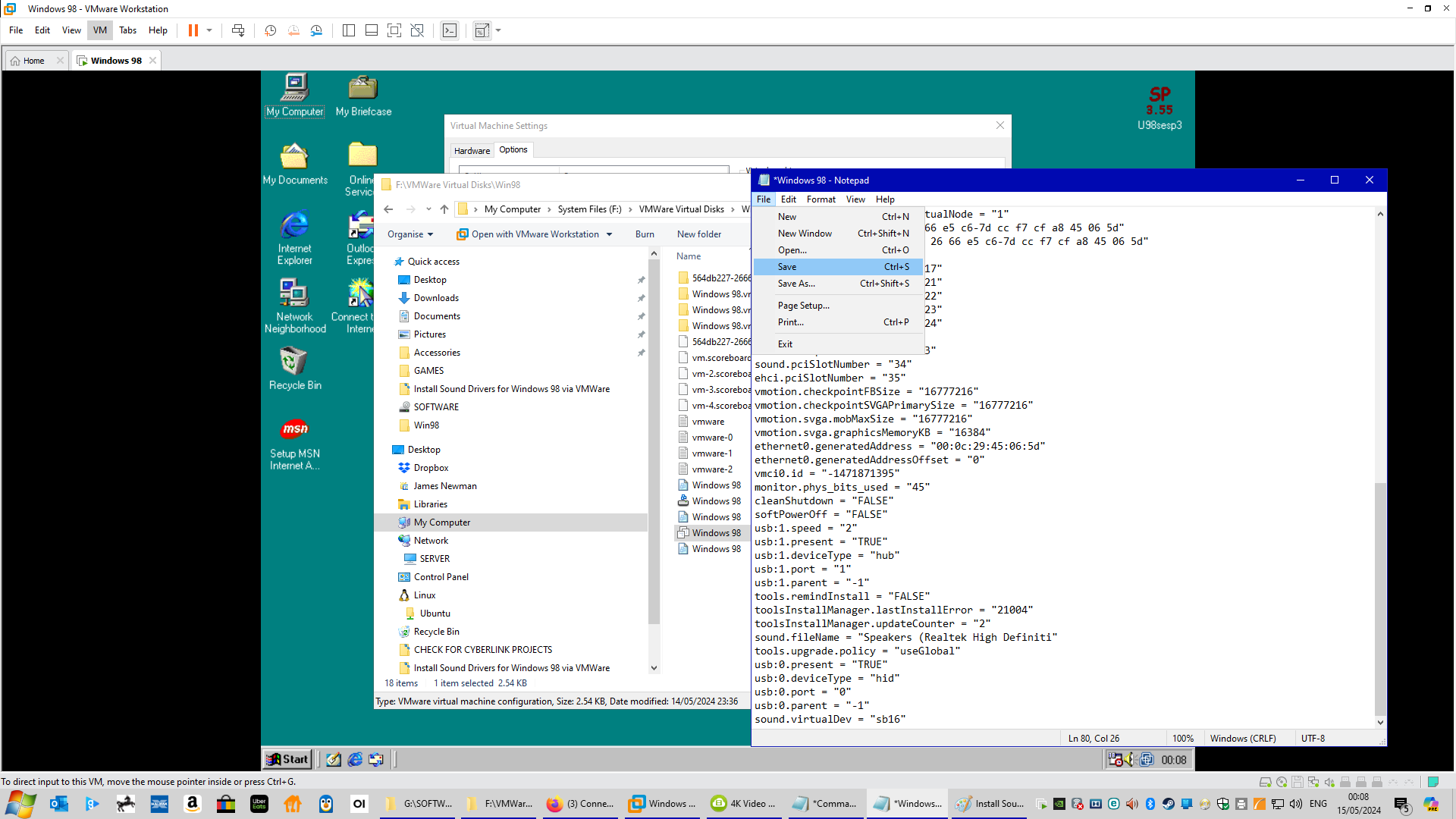Open stretch guest display dropdown arrow
This screenshot has width=1456, height=819.
pos(498,30)
